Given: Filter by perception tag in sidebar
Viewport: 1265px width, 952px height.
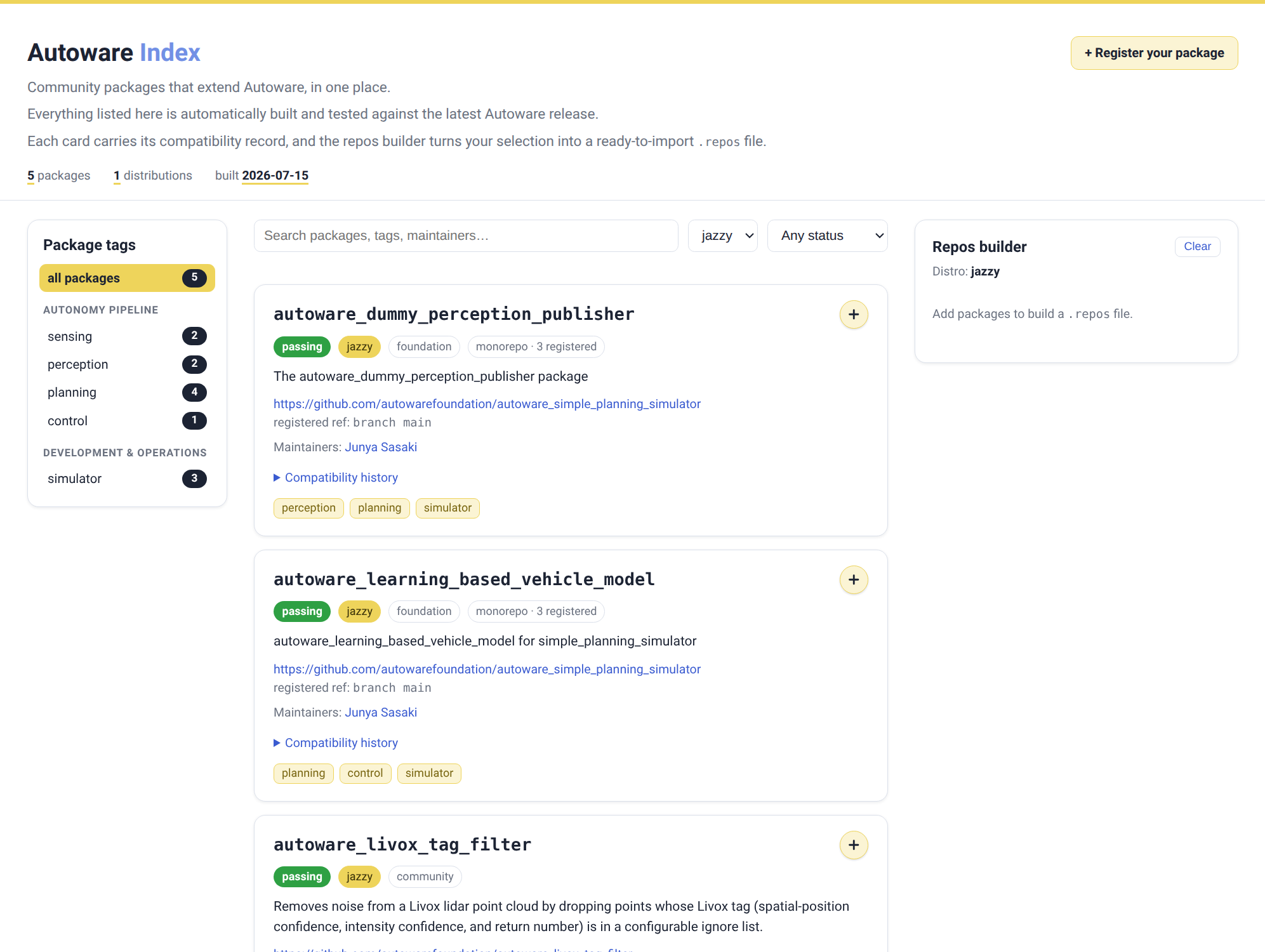Looking at the screenshot, I should click(x=127, y=364).
